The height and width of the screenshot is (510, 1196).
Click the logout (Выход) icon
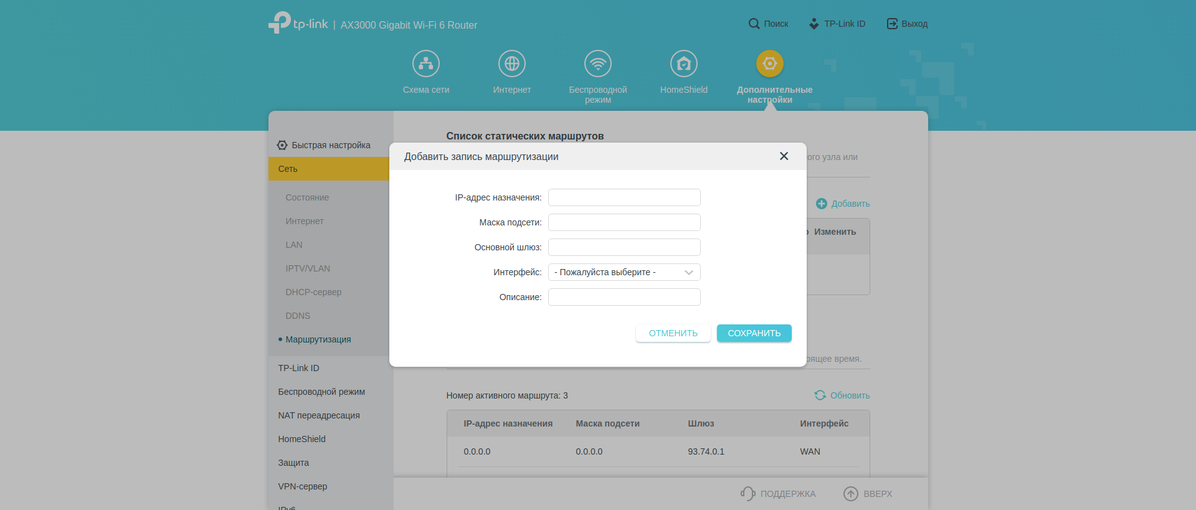892,23
